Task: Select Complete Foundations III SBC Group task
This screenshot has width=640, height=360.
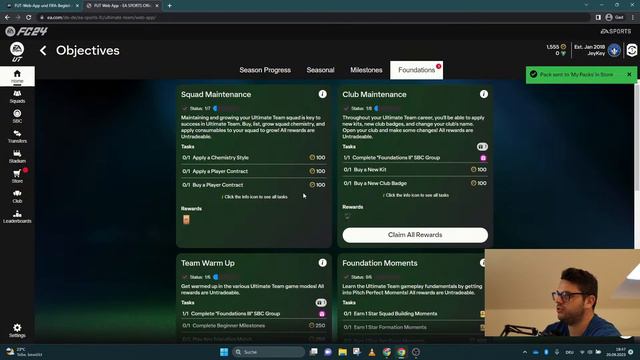Action: (253, 314)
